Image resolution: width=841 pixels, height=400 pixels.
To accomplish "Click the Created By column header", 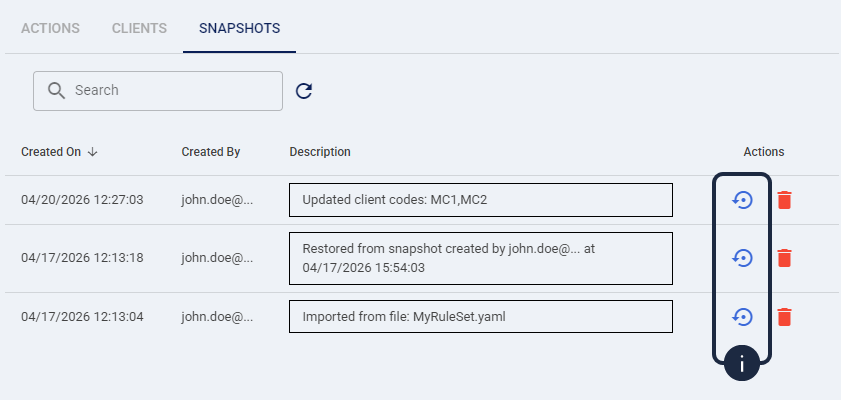I will [x=211, y=152].
